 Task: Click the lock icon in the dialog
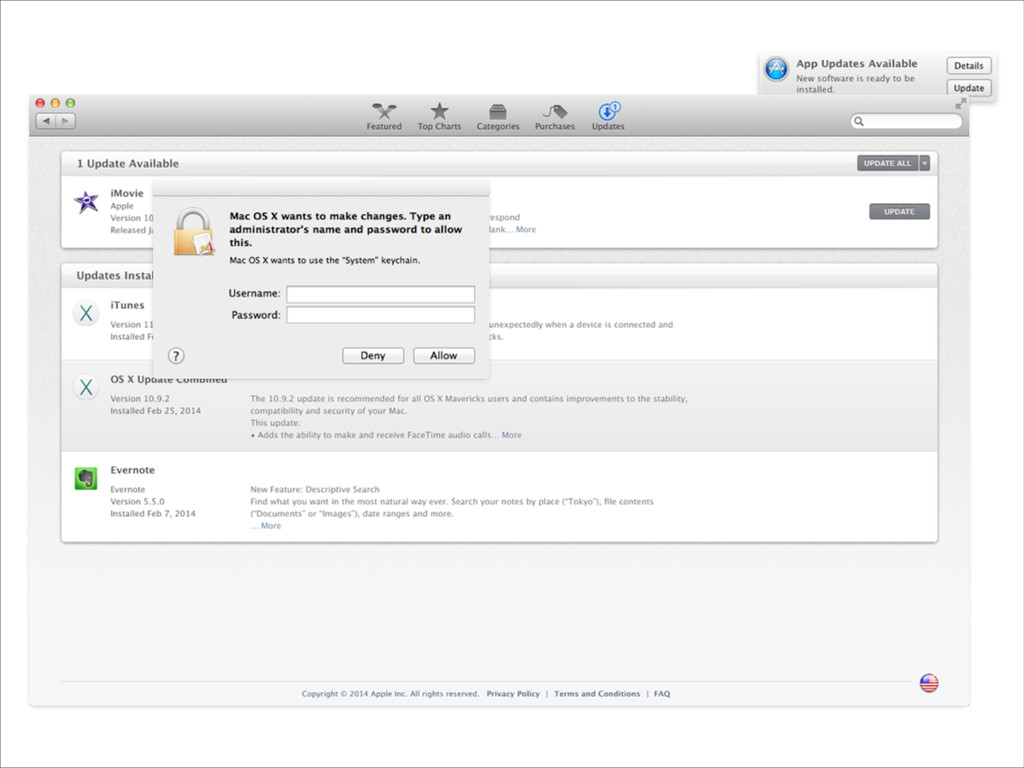tap(193, 232)
